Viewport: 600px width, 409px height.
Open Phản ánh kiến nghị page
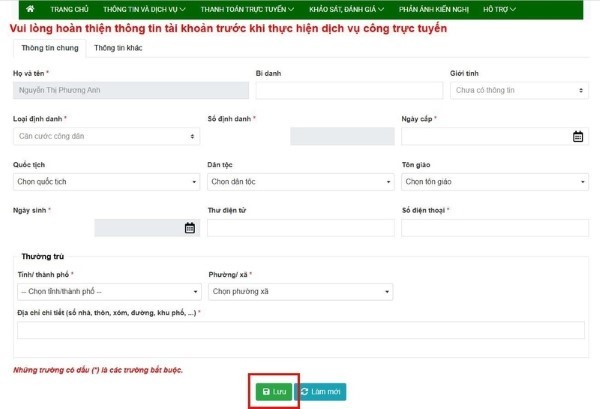click(x=434, y=9)
